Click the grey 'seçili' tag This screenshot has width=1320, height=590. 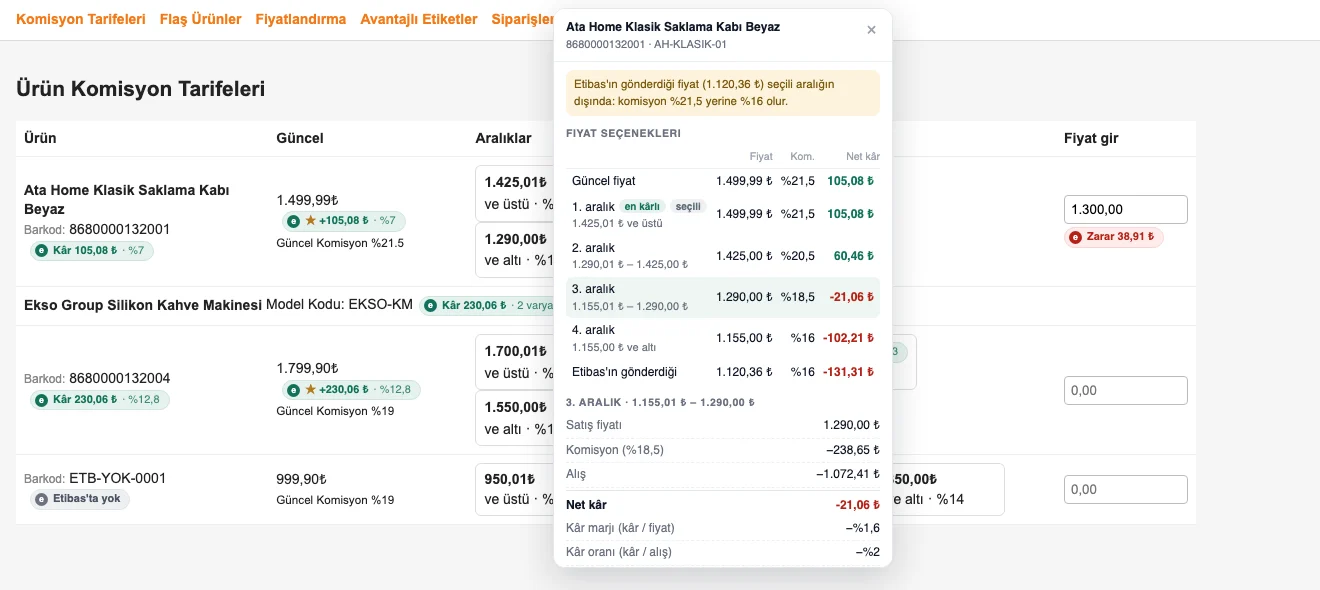pos(688,206)
